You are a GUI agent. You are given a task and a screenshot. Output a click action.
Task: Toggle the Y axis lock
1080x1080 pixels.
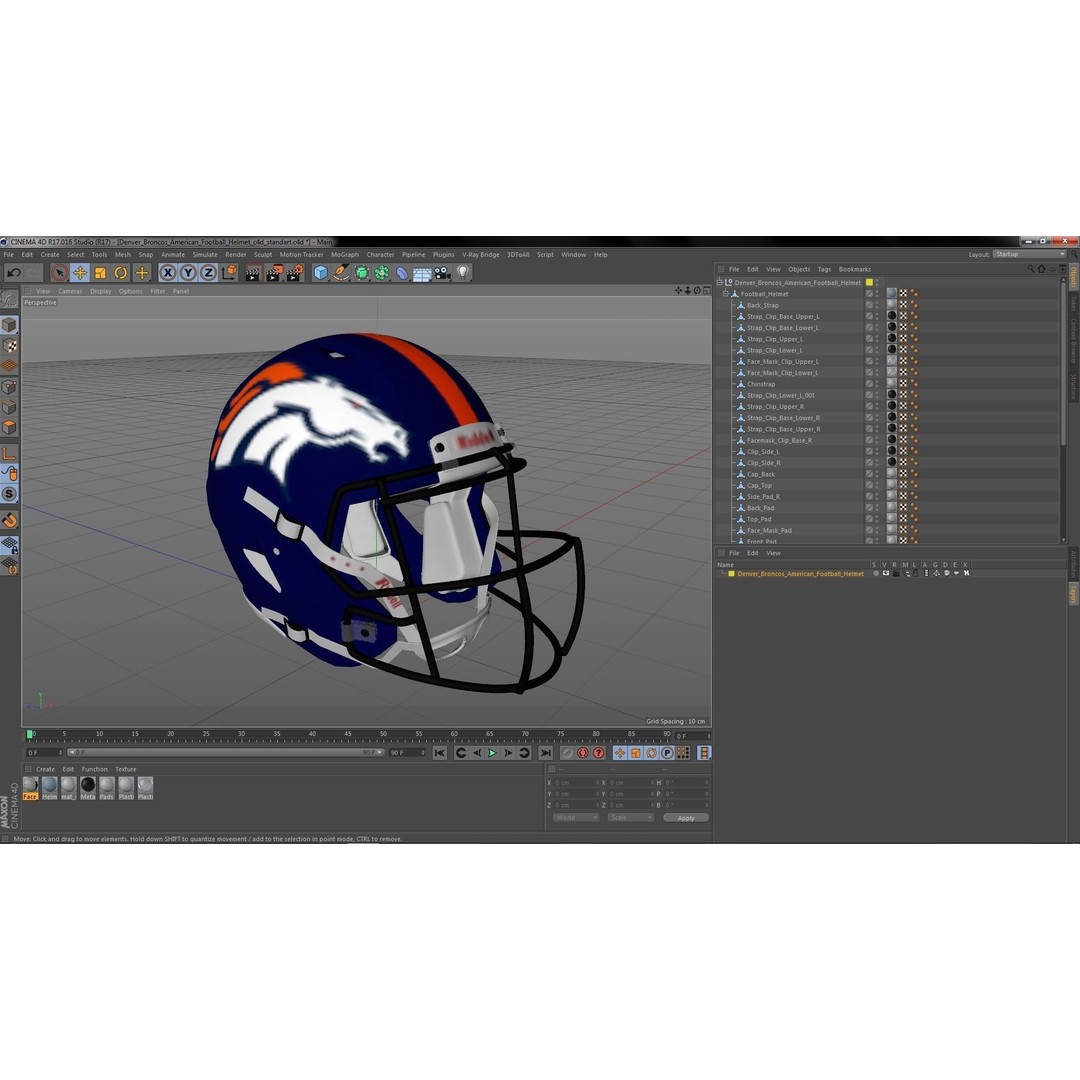[x=187, y=273]
